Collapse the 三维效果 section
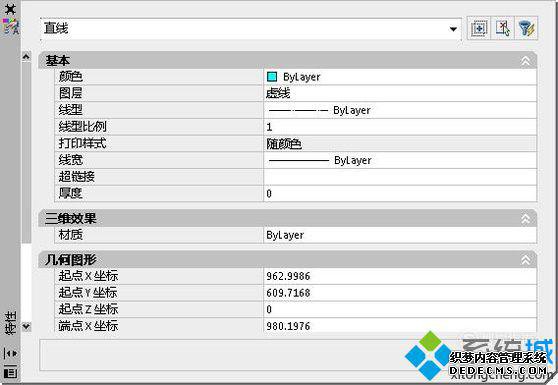This screenshot has height=385, width=558. click(x=526, y=219)
